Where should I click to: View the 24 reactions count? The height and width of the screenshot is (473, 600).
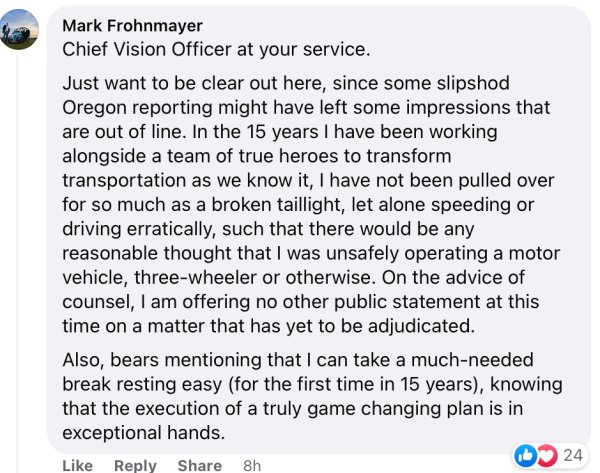tap(574, 455)
